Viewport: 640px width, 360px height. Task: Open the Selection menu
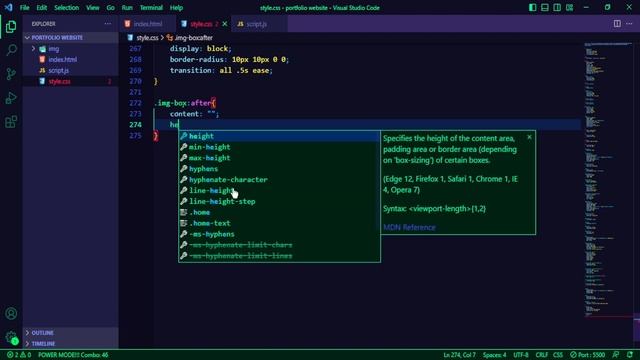point(67,8)
